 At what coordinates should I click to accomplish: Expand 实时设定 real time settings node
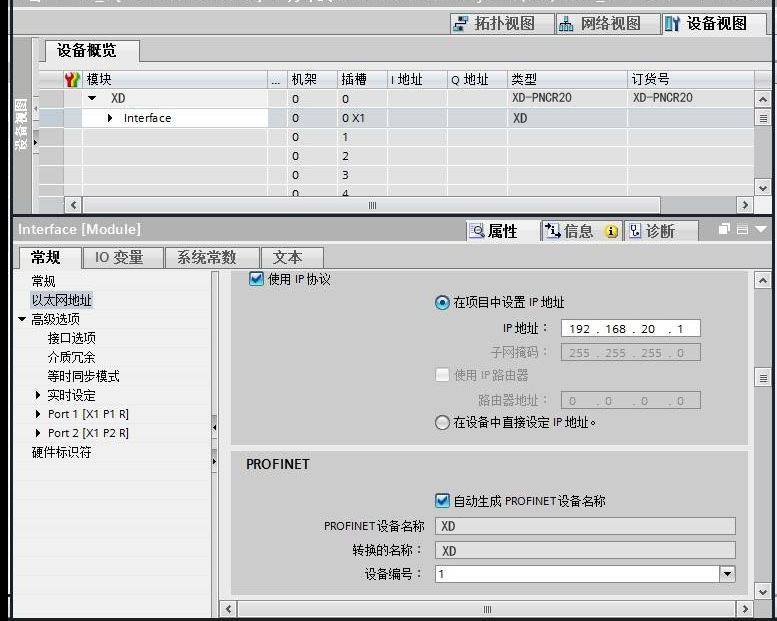[x=38, y=395]
